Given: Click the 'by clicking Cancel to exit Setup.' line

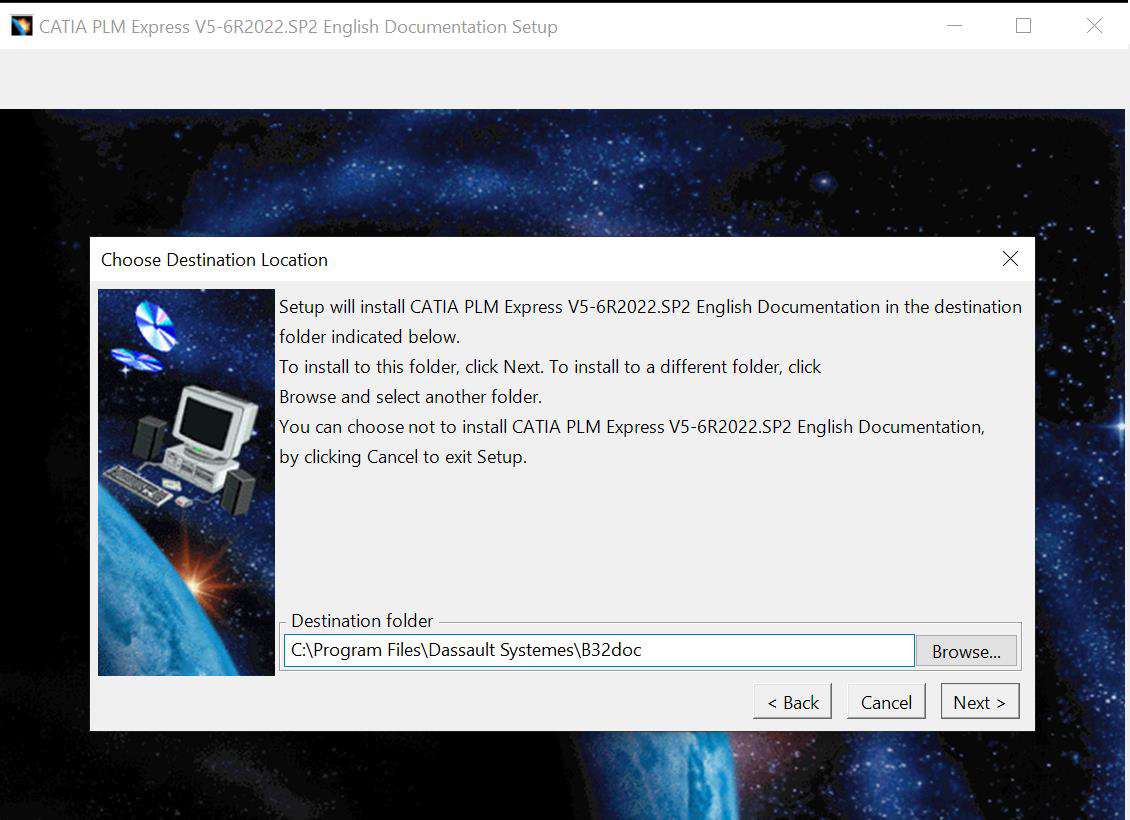Looking at the screenshot, I should [x=403, y=457].
